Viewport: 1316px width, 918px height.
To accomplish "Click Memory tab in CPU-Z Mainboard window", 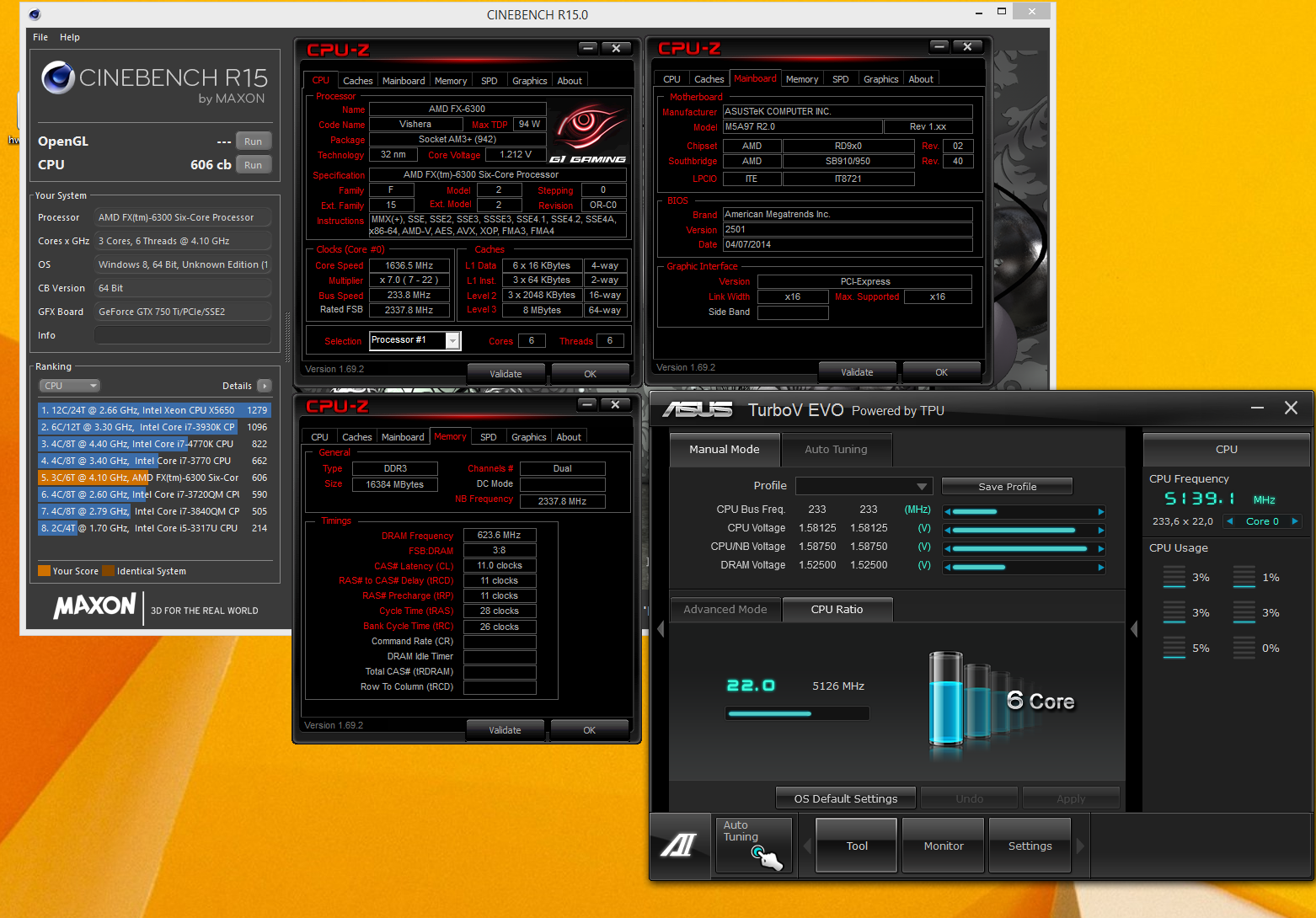I will click(801, 79).
